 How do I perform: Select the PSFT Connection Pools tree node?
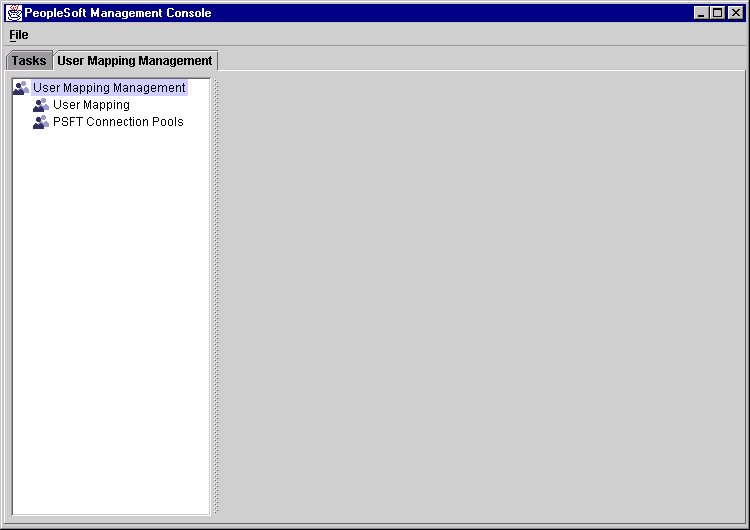coord(118,122)
